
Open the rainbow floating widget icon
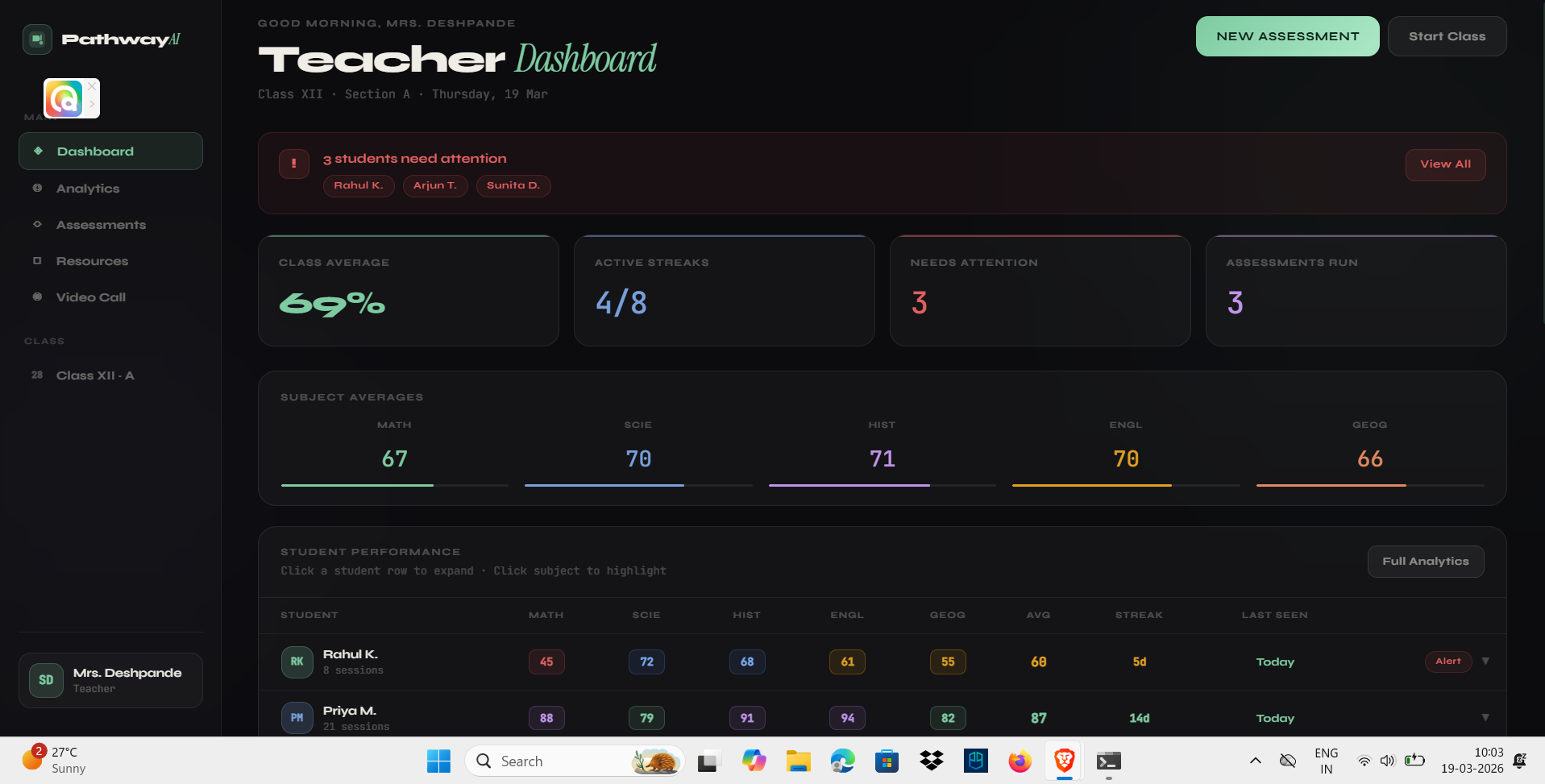[64, 98]
